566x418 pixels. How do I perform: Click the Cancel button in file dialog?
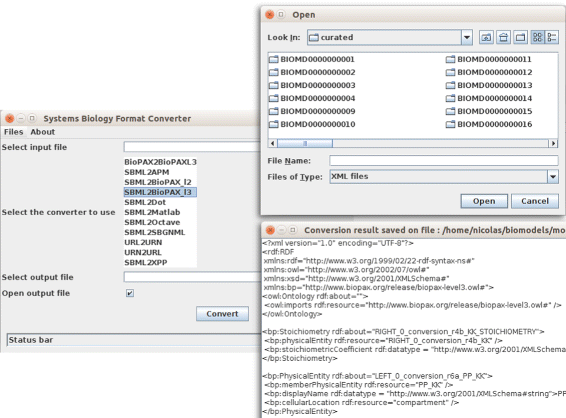pyautogui.click(x=535, y=201)
